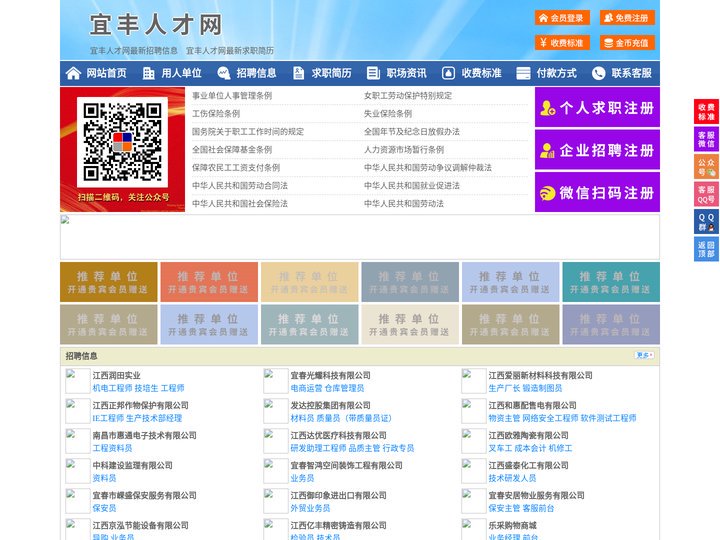Image resolution: width=720 pixels, height=540 pixels.
Task: Open the 江西正邦作物保护有限公司 link
Action: click(141, 405)
